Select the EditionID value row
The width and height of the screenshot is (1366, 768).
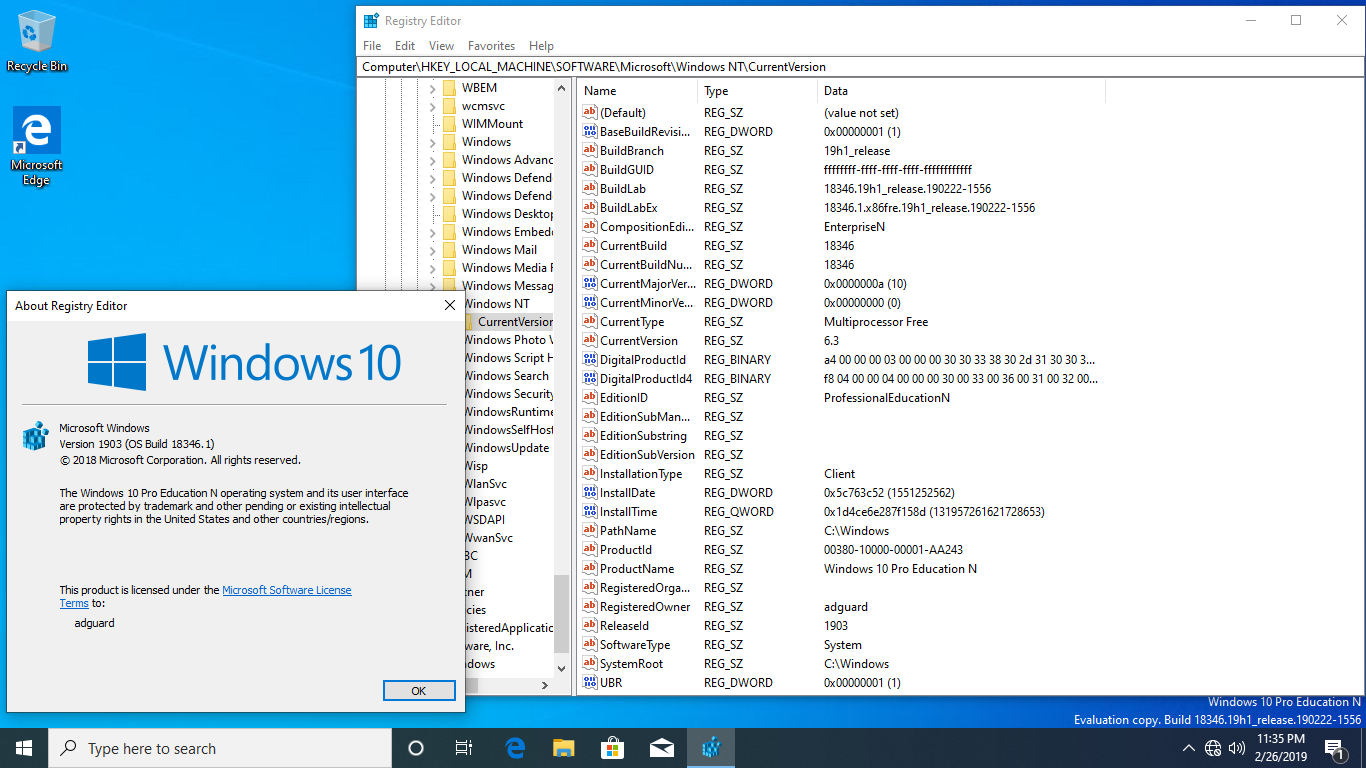[x=840, y=398]
